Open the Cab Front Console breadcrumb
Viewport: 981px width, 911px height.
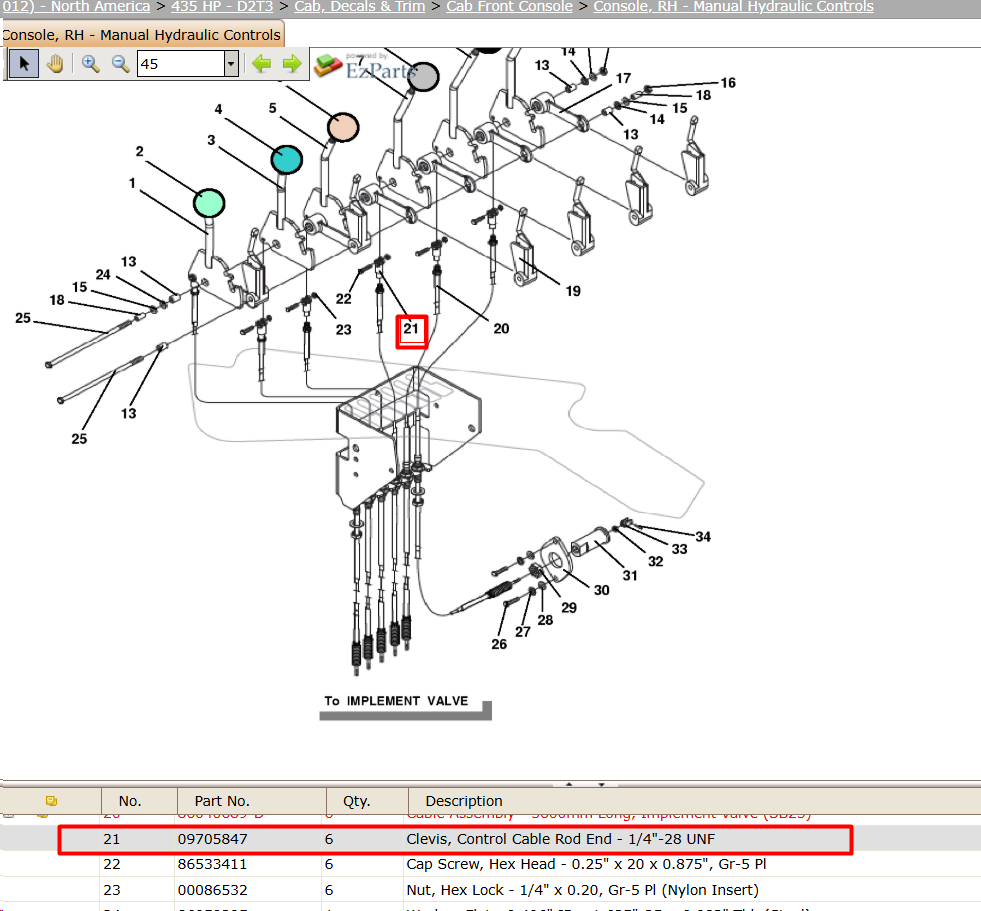pyautogui.click(x=509, y=6)
